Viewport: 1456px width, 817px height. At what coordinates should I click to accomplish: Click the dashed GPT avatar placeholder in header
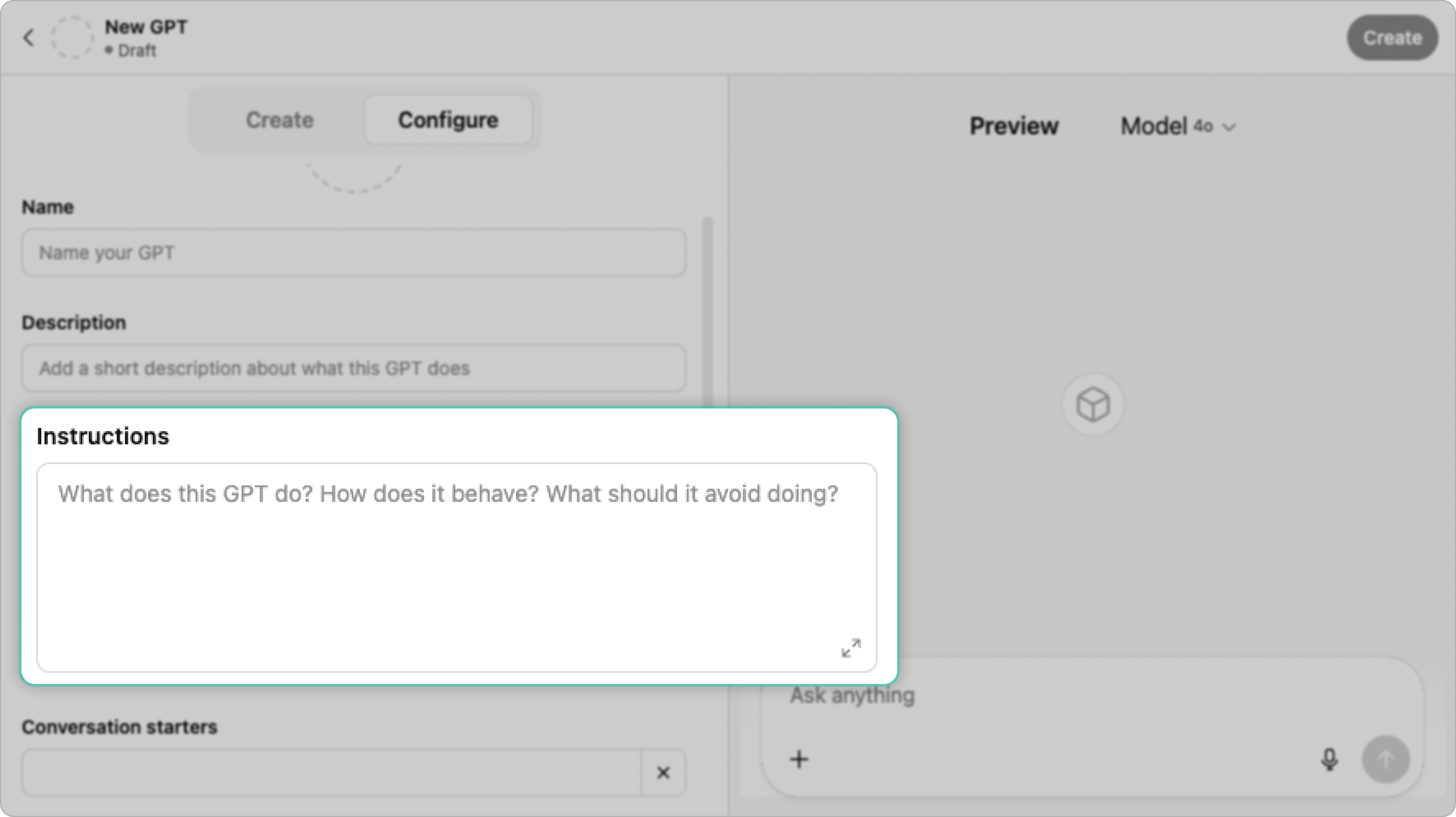[72, 38]
